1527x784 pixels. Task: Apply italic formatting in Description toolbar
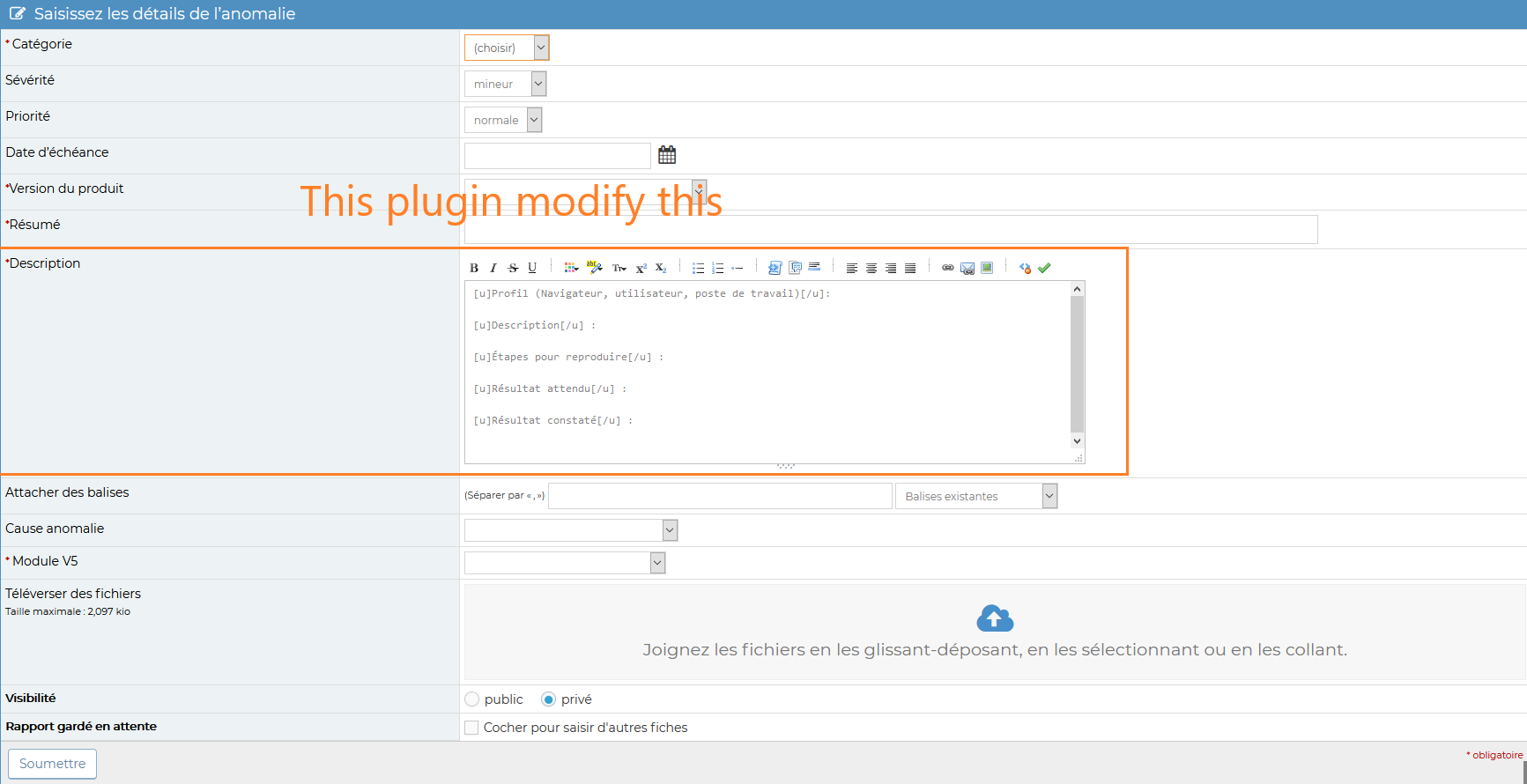[493, 268]
